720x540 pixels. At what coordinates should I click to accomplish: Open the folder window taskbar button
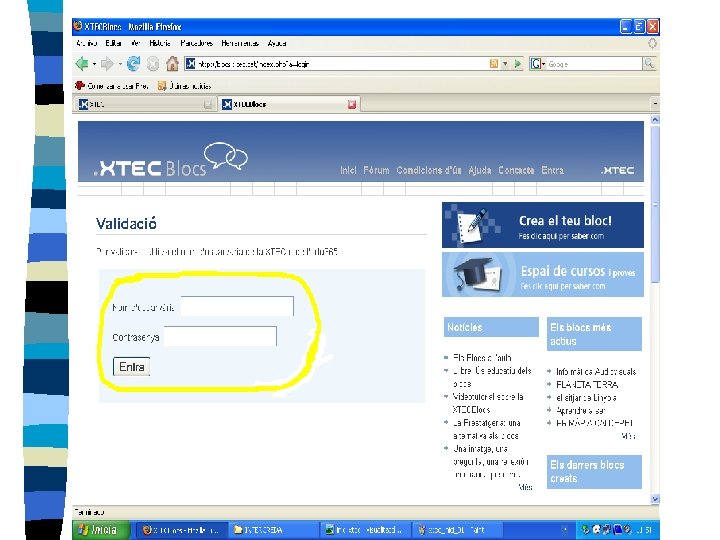tap(274, 530)
